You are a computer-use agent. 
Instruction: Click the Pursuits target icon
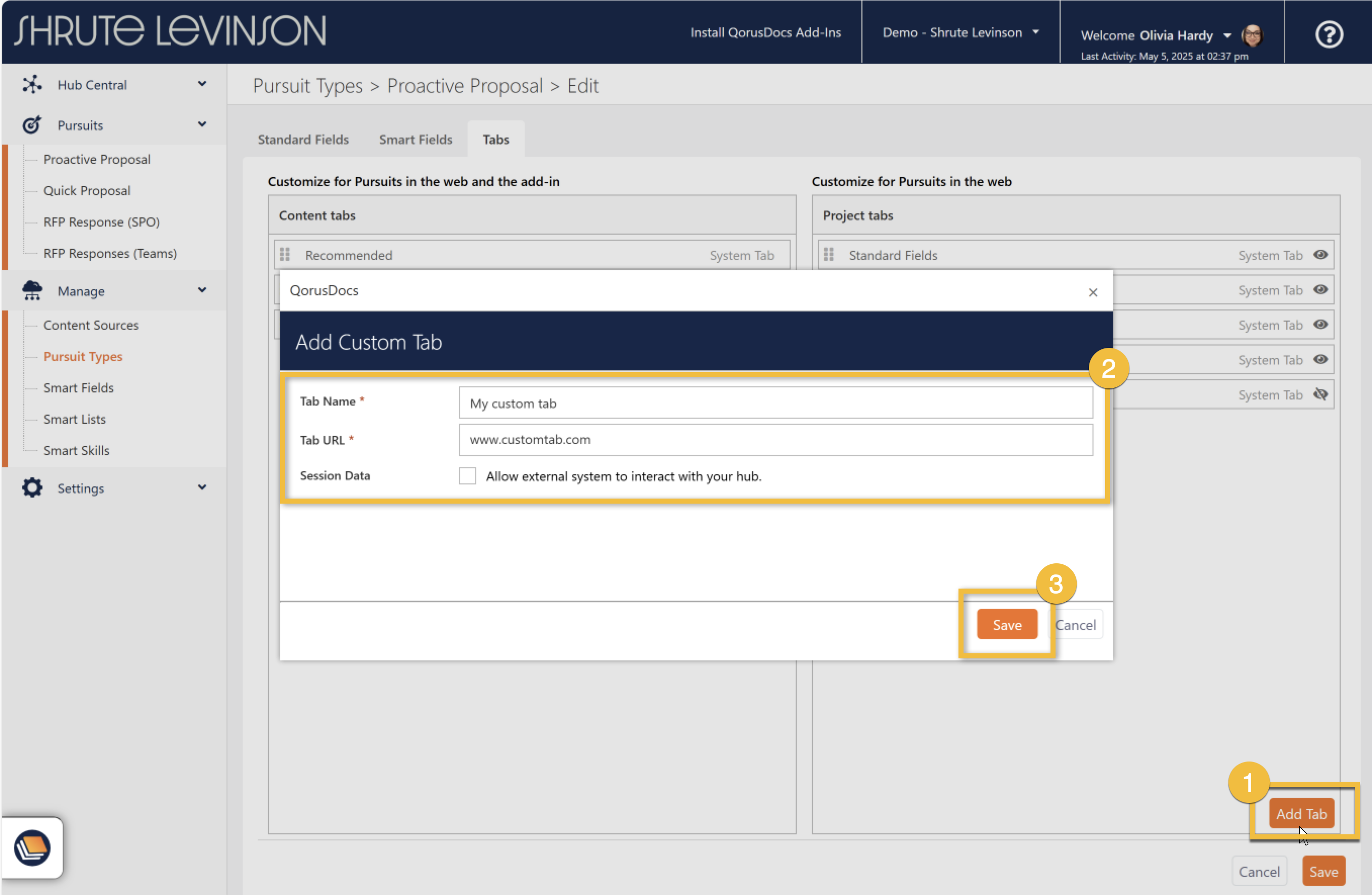click(x=32, y=124)
